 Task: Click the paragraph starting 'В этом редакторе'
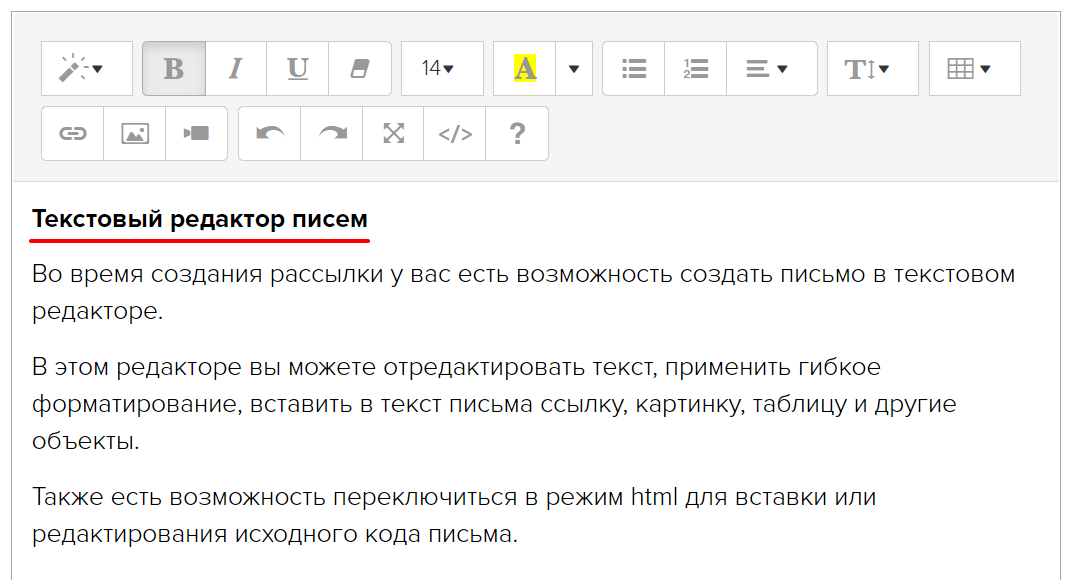pyautogui.click(x=494, y=404)
